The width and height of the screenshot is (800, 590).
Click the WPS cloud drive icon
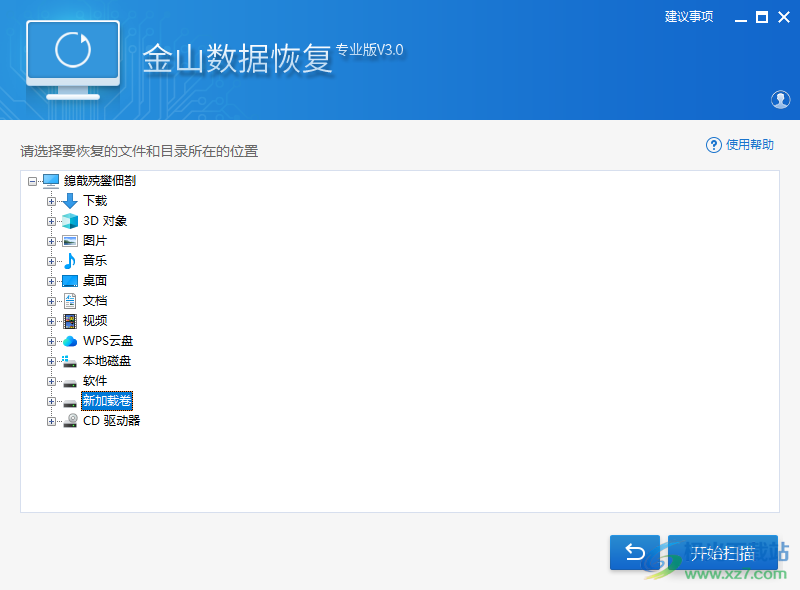pos(70,341)
